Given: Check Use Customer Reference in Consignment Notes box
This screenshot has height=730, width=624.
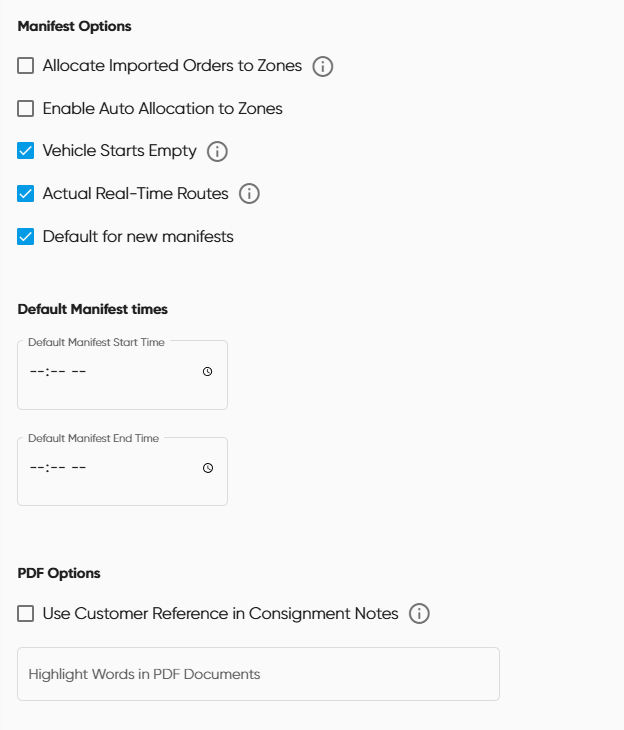Looking at the screenshot, I should point(26,613).
